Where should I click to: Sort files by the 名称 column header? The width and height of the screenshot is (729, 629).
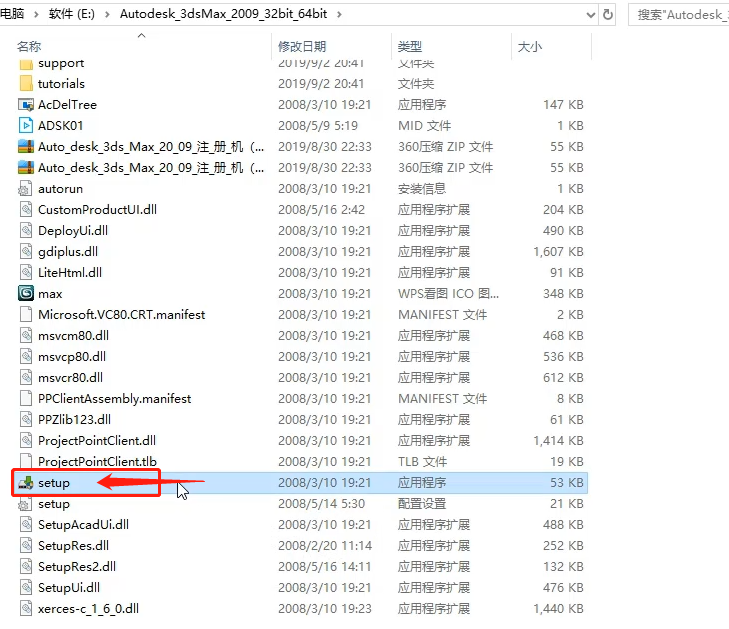(x=29, y=46)
